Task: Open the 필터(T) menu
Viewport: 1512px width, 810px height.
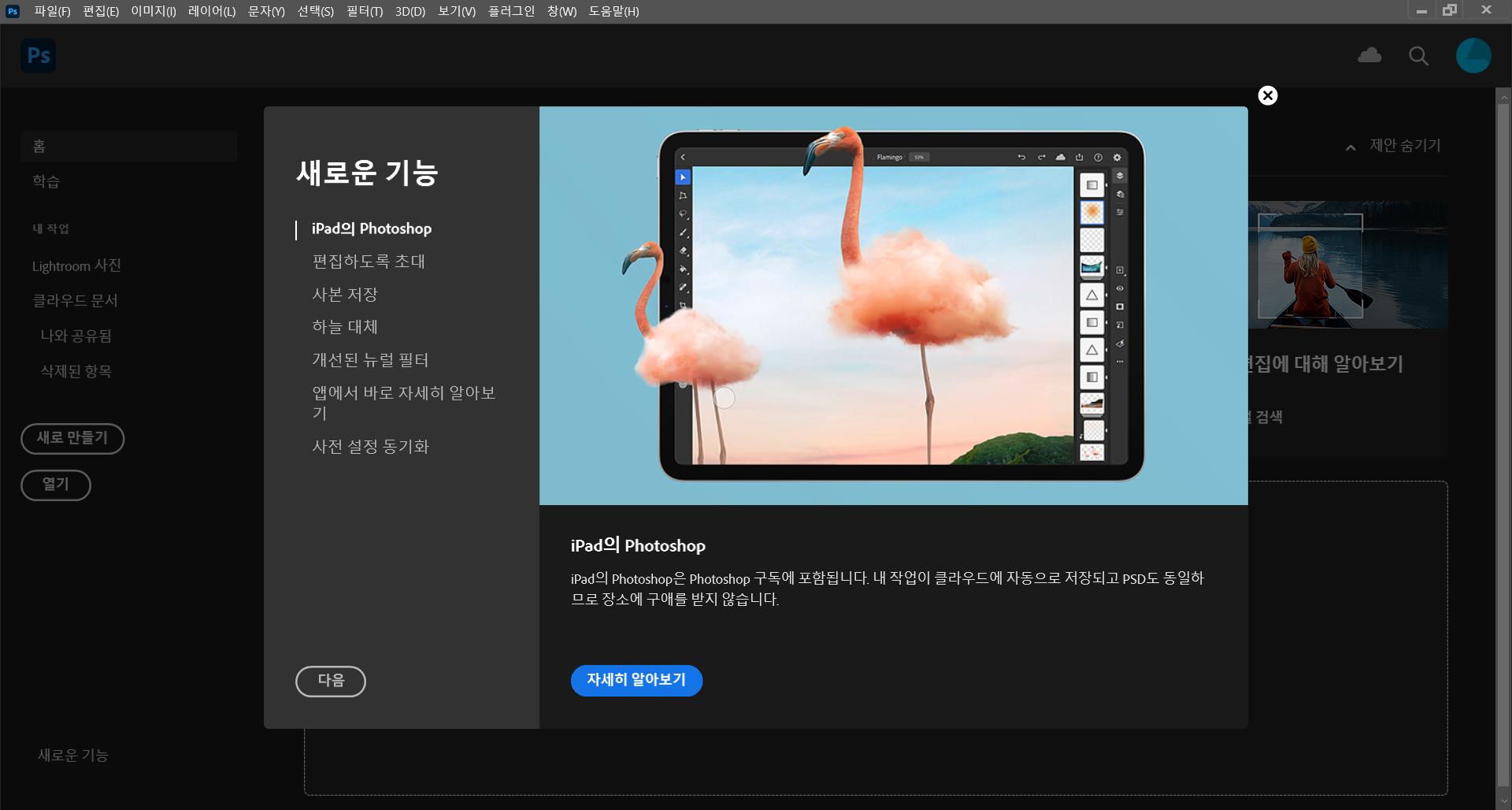Action: (365, 11)
